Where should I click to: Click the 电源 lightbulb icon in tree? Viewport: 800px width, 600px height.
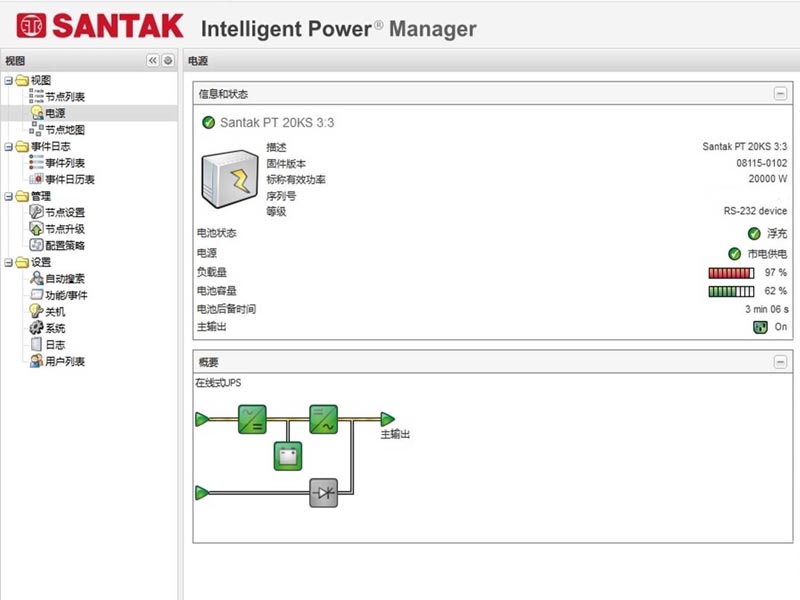click(x=36, y=113)
